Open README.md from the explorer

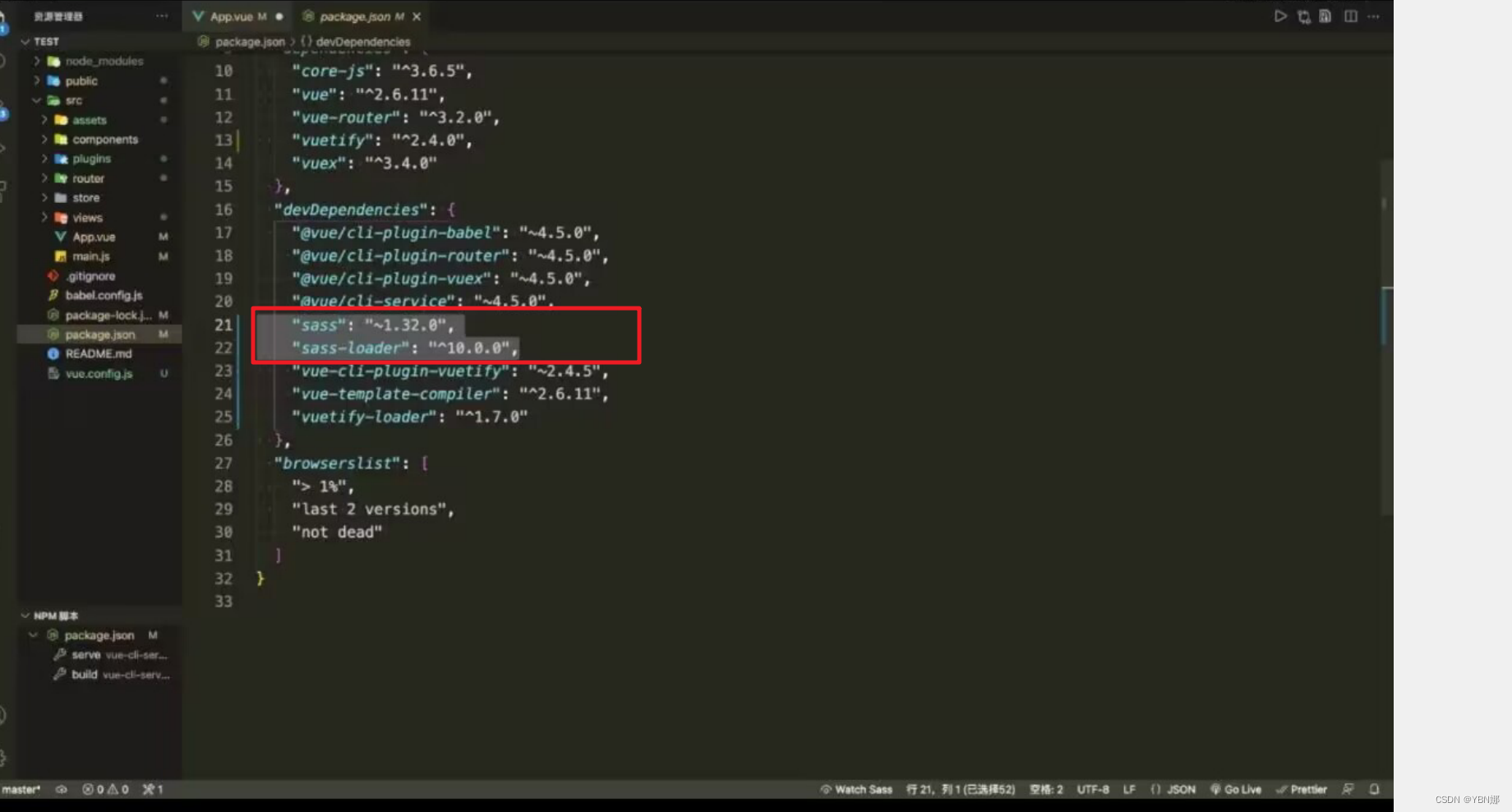coord(97,353)
